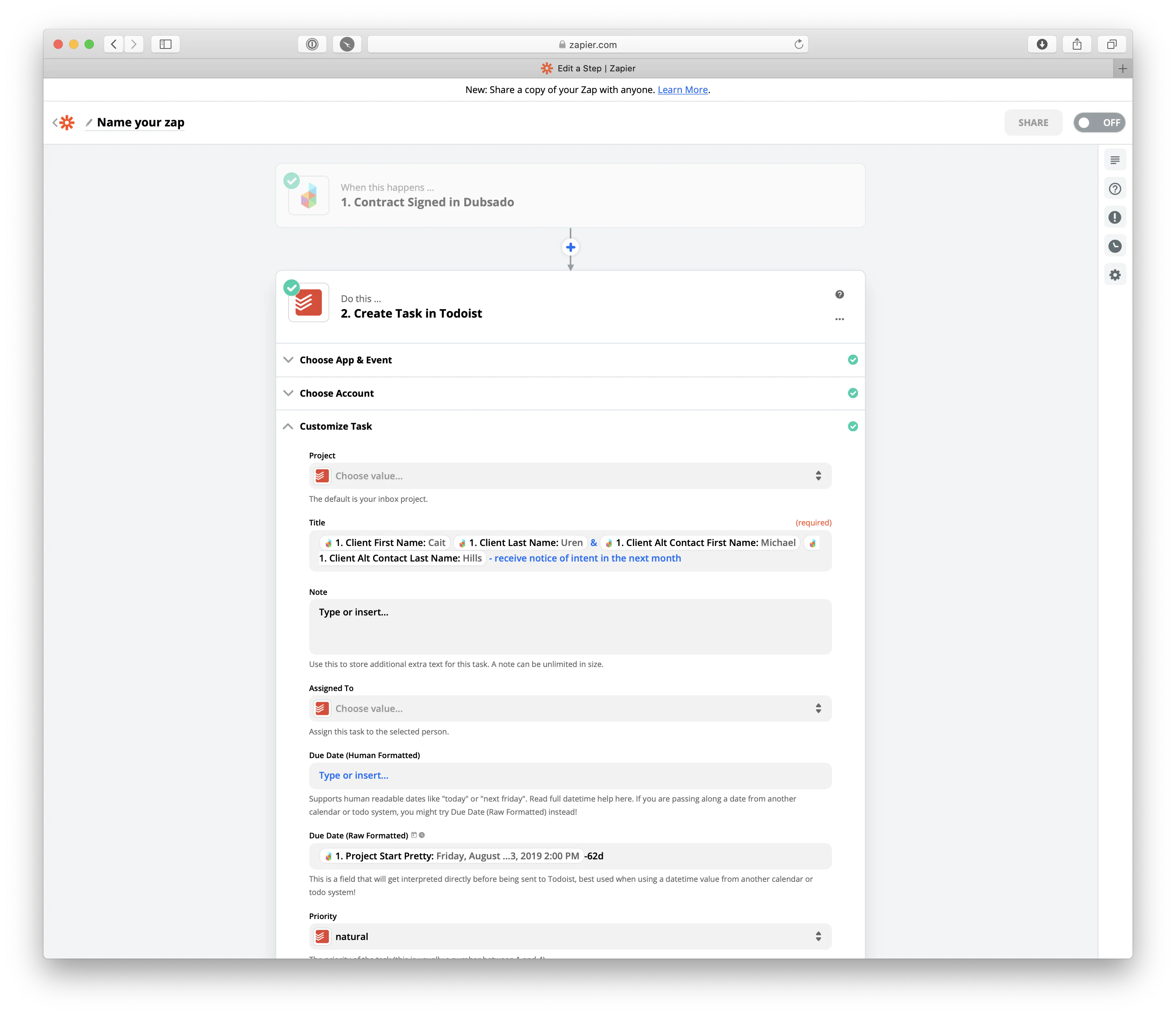Click the help icon on Todoist step
The height and width of the screenshot is (1016, 1176).
[839, 295]
